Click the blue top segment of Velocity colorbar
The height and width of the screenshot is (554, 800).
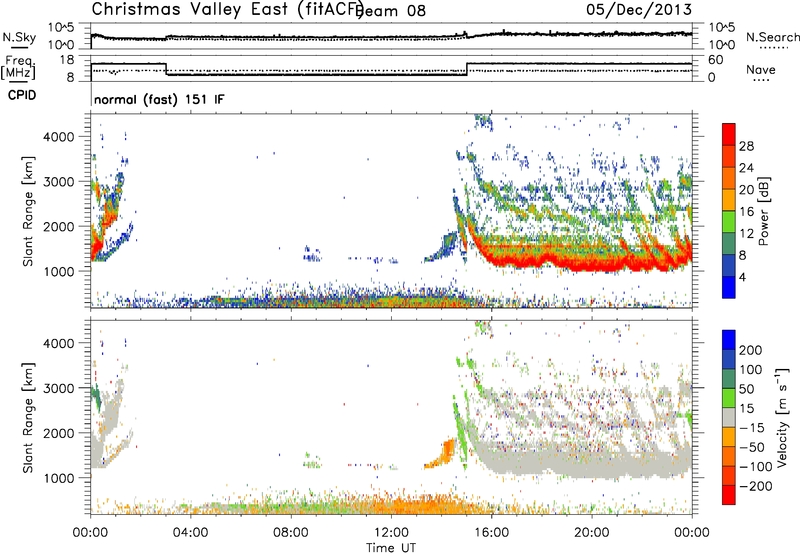click(729, 340)
